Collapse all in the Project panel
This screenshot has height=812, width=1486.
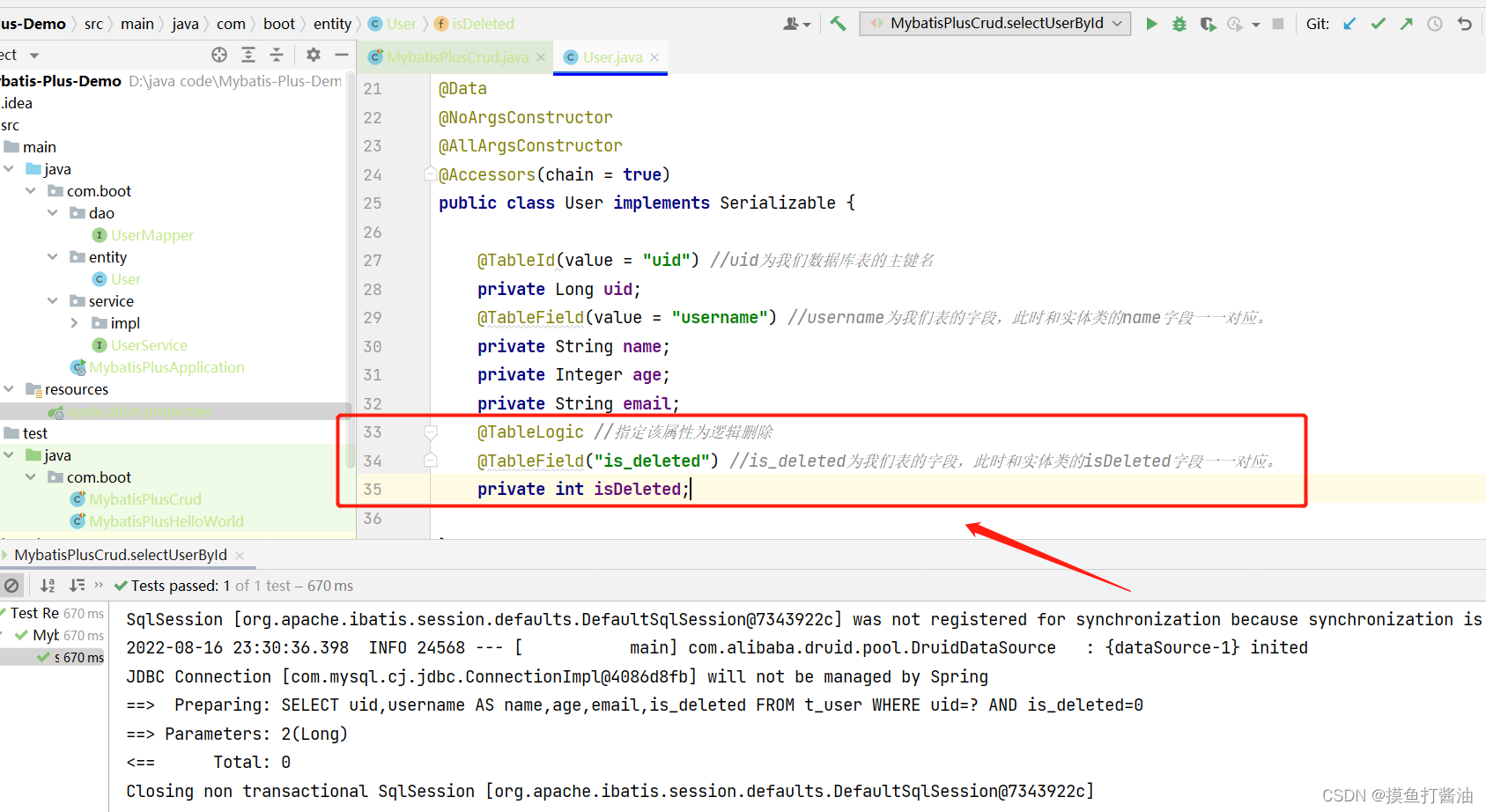[x=277, y=55]
